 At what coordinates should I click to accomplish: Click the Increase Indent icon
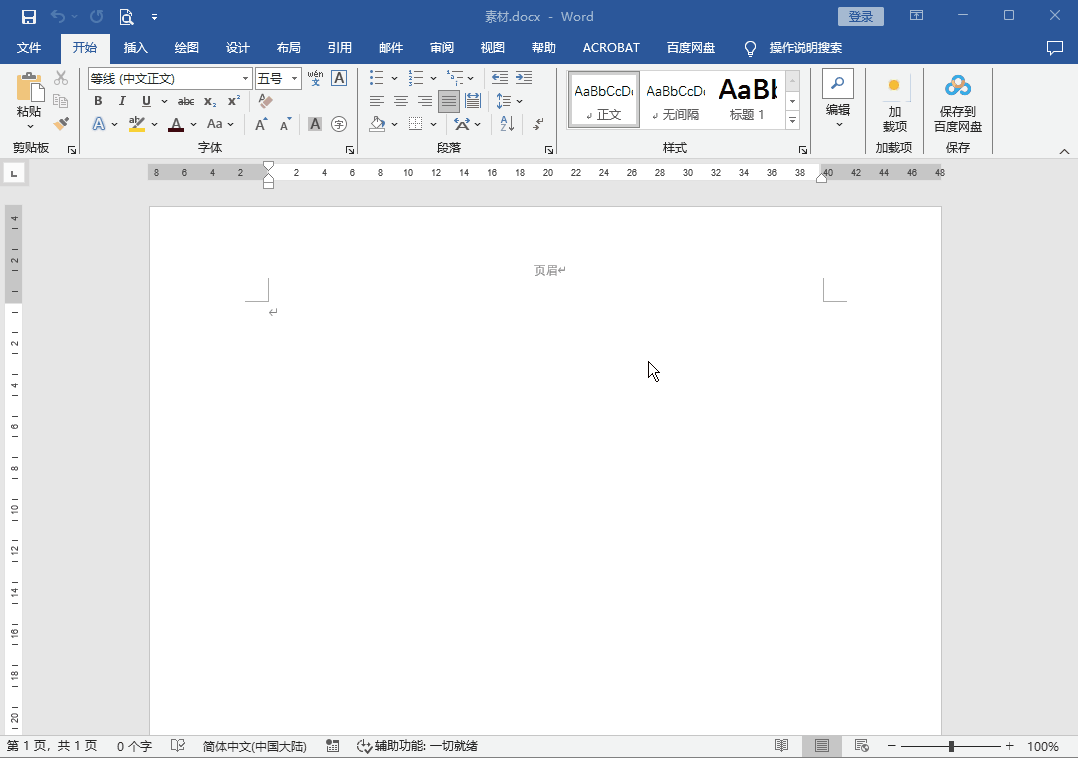pyautogui.click(x=523, y=78)
